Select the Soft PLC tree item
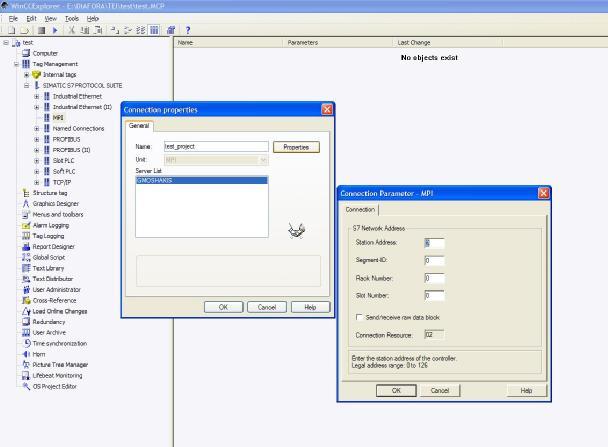Image resolution: width=608 pixels, height=447 pixels. [x=64, y=171]
